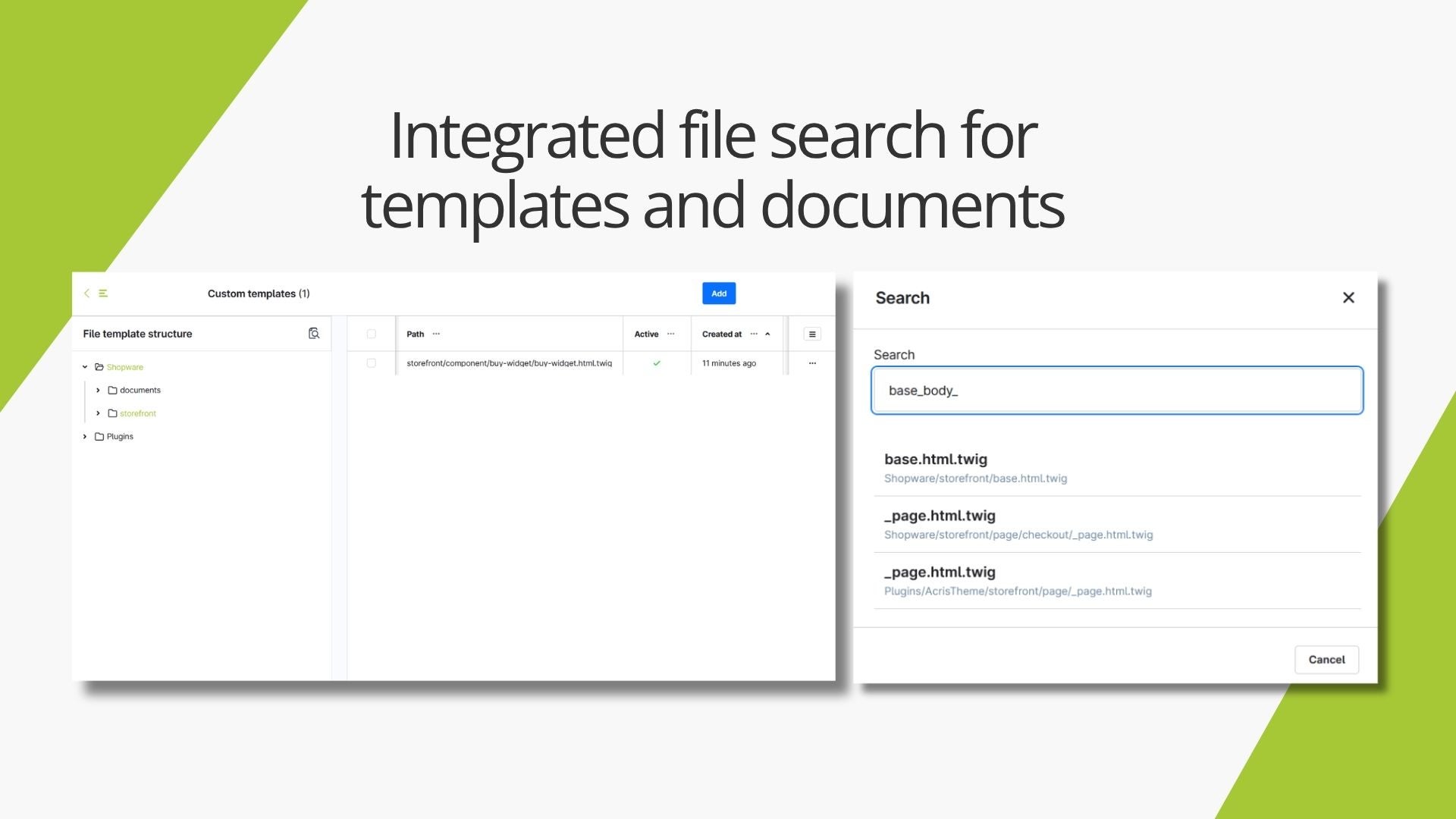Click the Active column header
The height and width of the screenshot is (819, 1456).
[x=646, y=334]
